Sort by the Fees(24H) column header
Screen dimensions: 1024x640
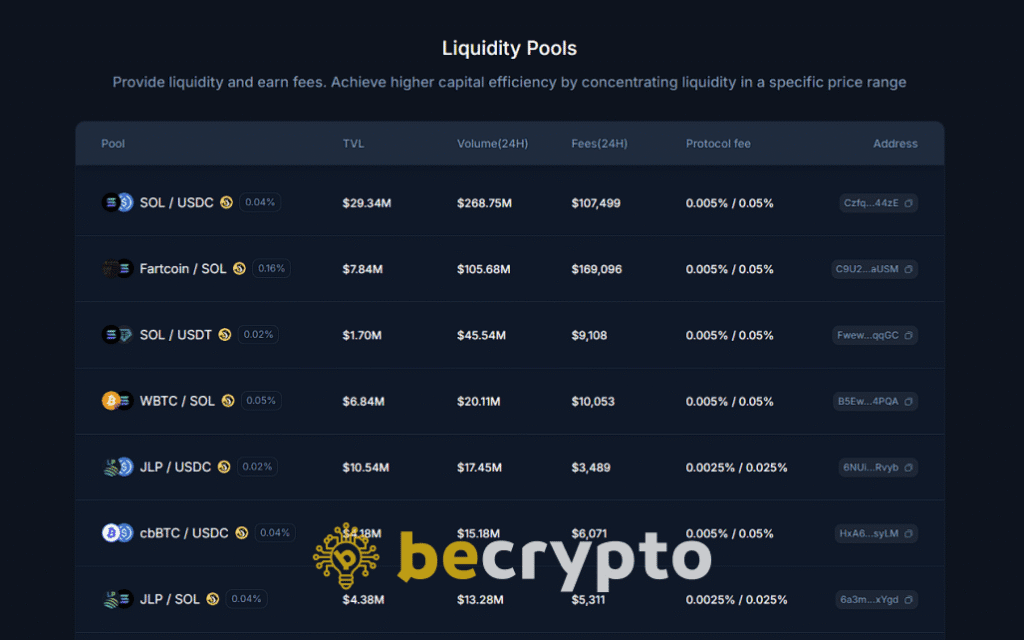click(599, 144)
